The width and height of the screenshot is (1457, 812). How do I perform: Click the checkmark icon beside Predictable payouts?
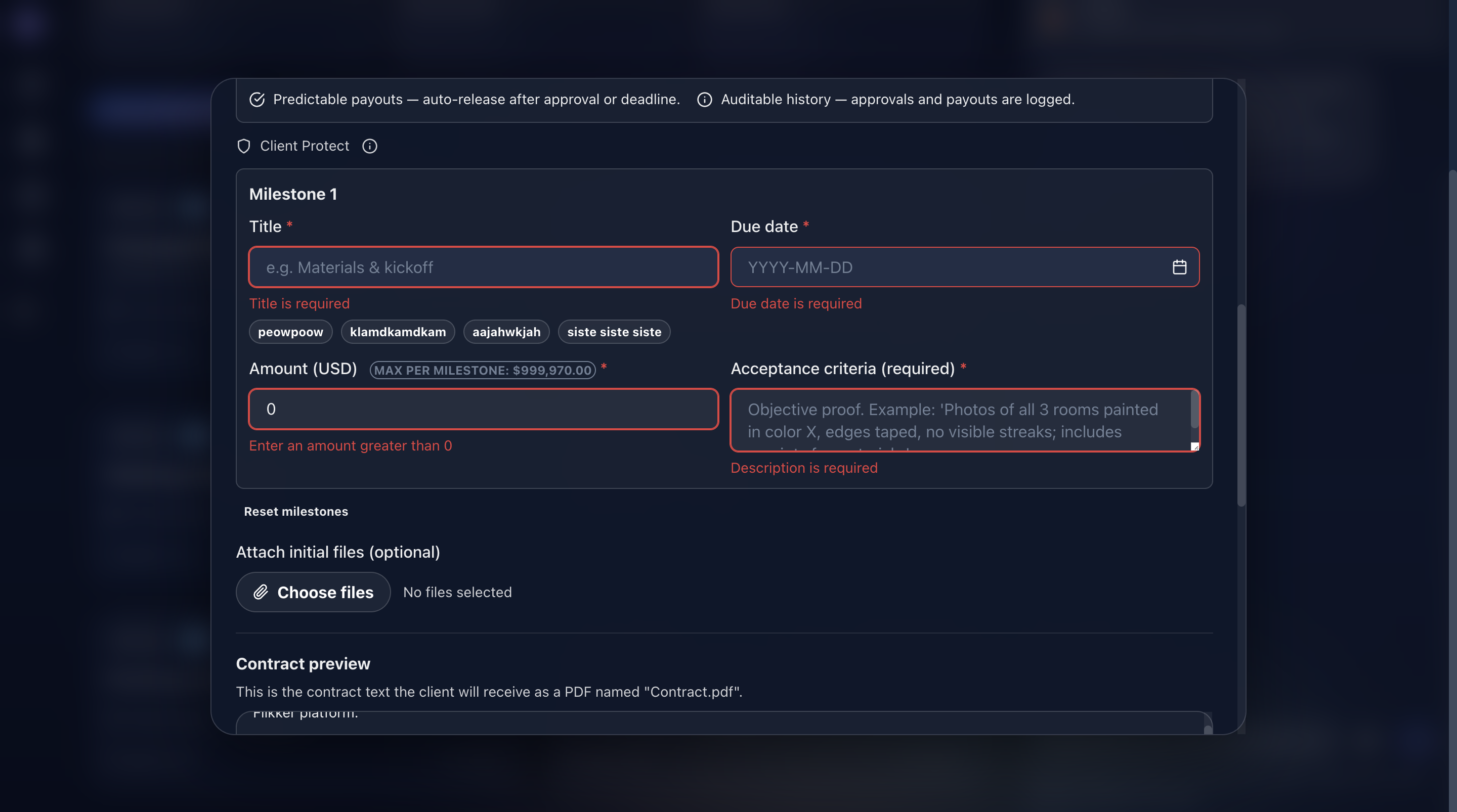point(257,100)
